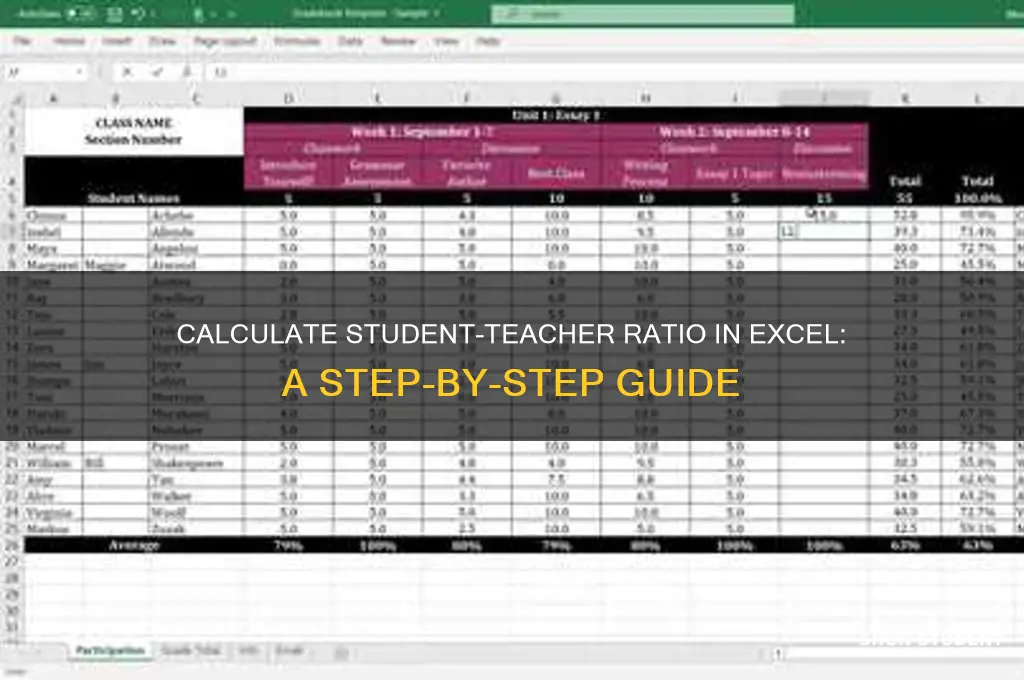Select the Average row label cell

click(134, 545)
